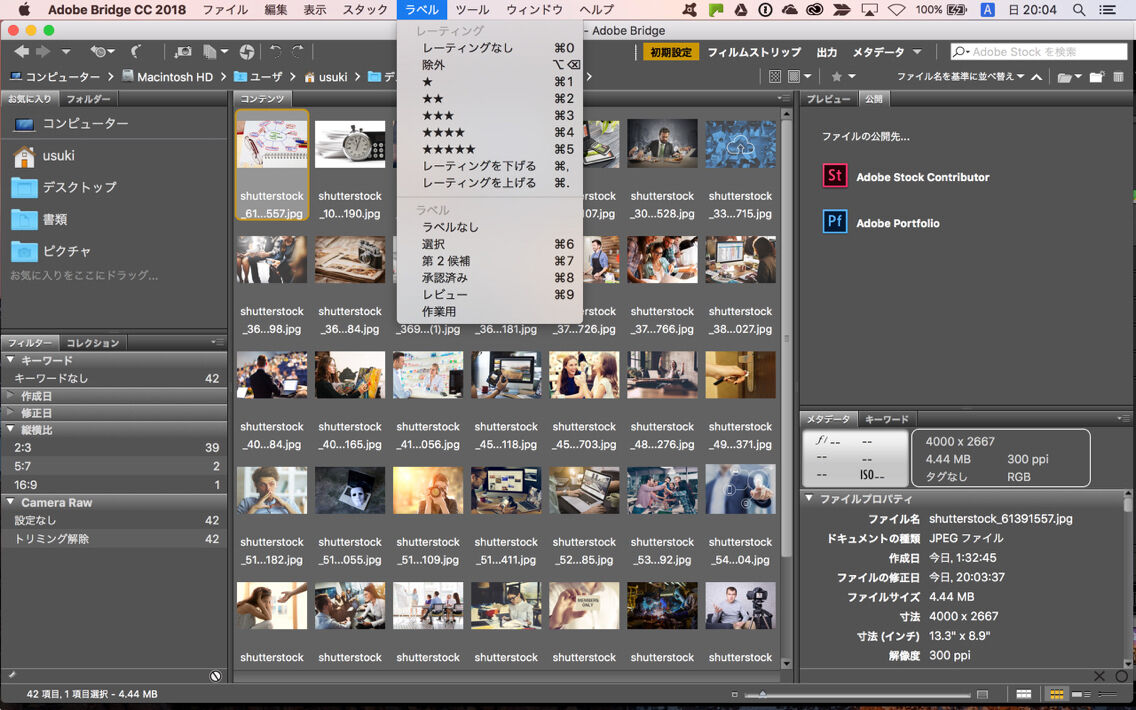This screenshot has width=1136, height=710.
Task: Click lock thumbnail grid icon
Action: coord(1023,694)
